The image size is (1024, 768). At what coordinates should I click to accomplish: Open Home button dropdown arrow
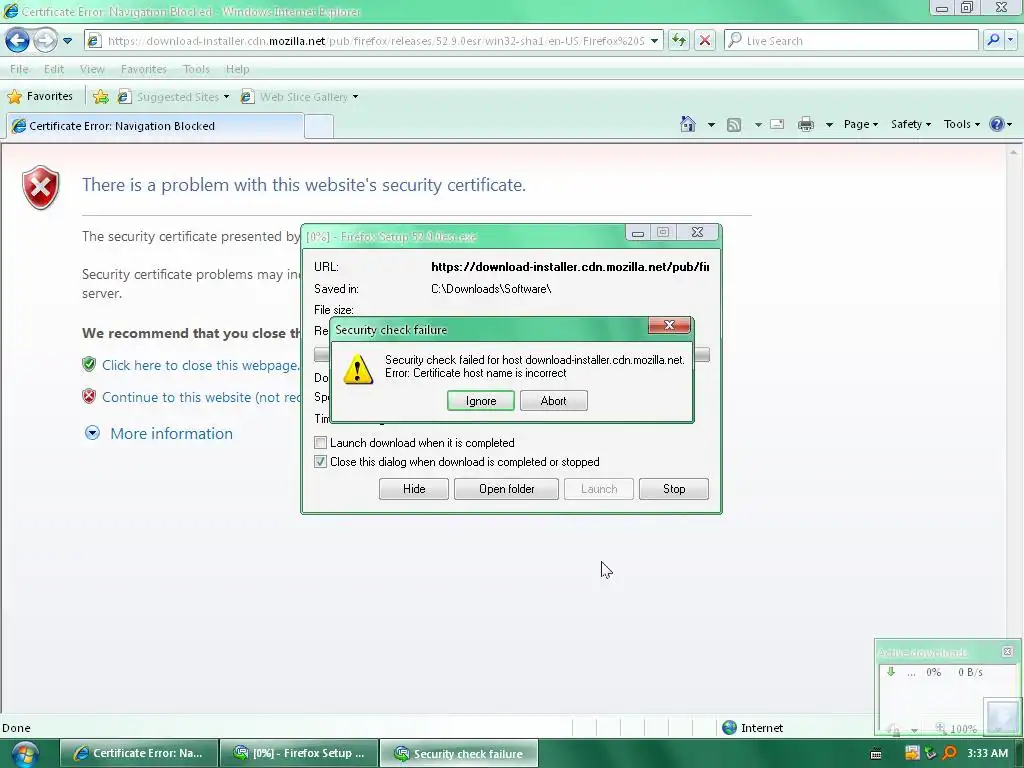point(711,124)
